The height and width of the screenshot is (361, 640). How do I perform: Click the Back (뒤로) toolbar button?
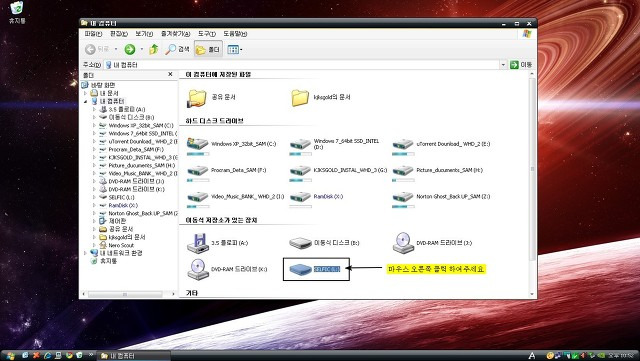[97, 49]
